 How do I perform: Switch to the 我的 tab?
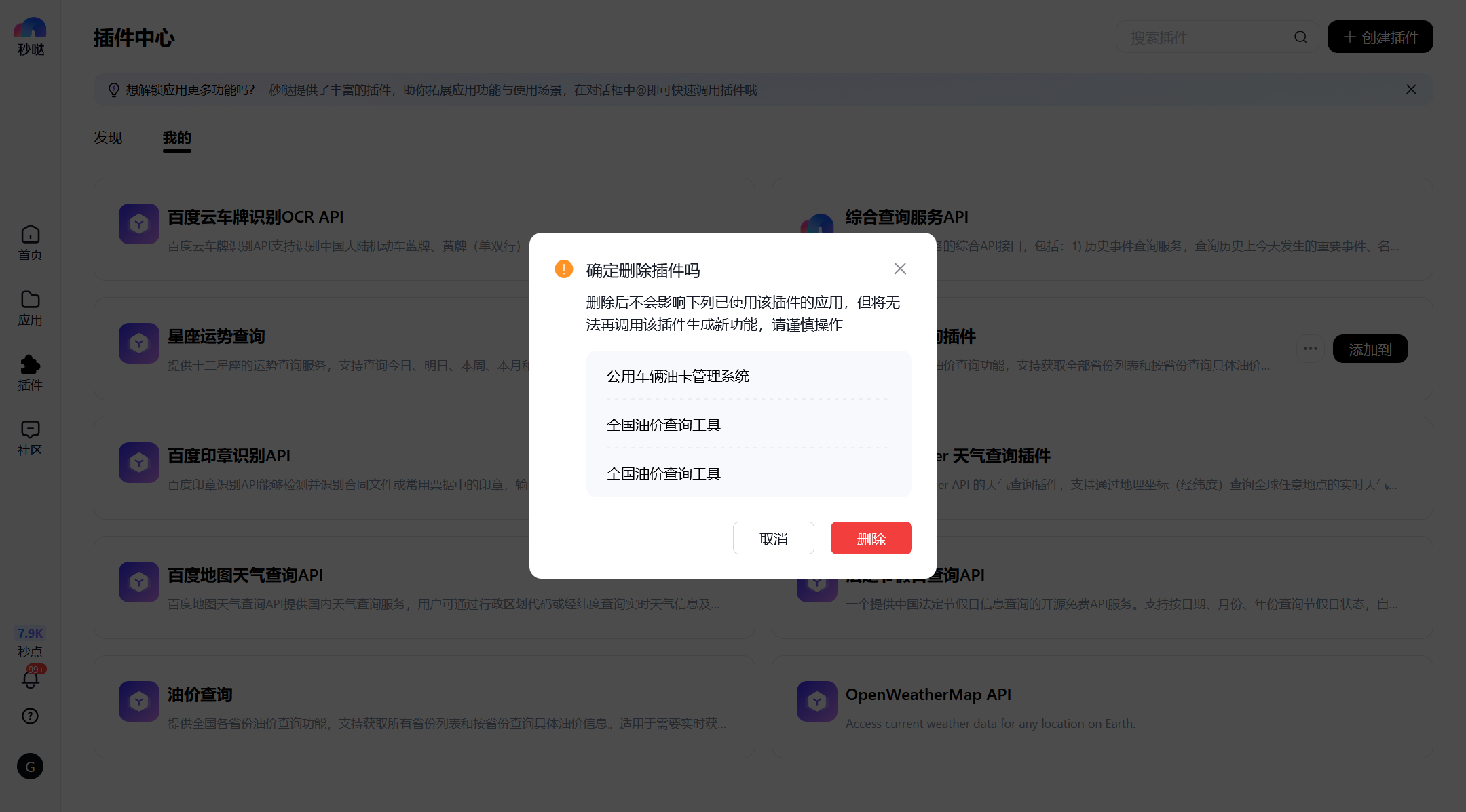click(x=176, y=138)
